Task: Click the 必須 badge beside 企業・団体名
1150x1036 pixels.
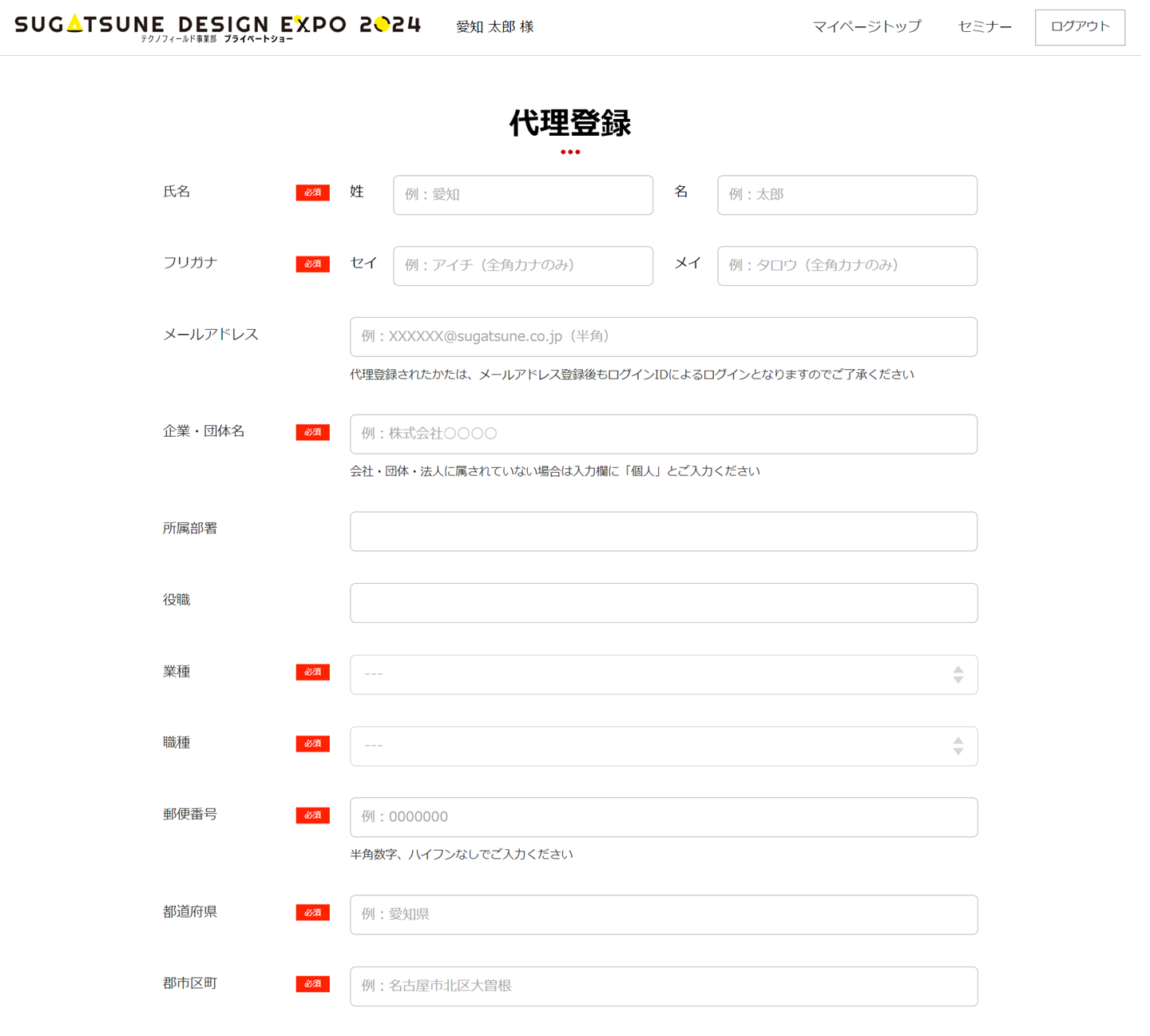Action: tap(313, 432)
